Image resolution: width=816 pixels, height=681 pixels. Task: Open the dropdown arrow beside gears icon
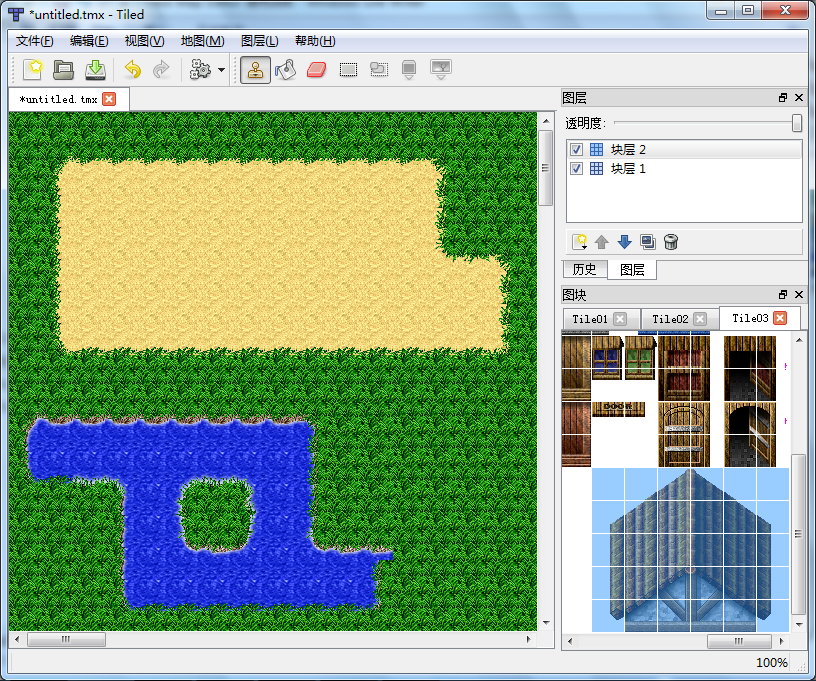click(221, 70)
